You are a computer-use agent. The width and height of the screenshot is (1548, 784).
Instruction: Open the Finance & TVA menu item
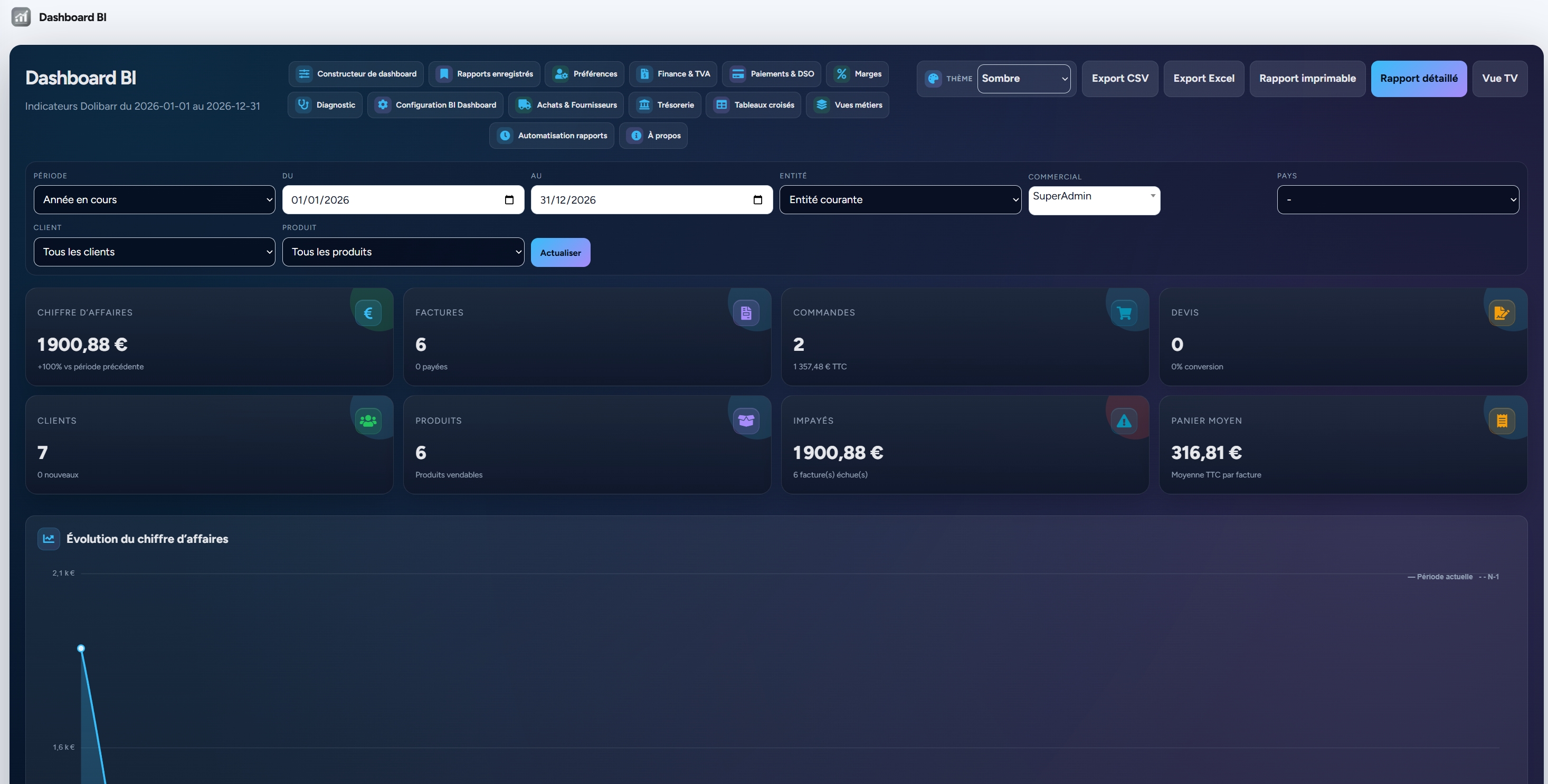click(x=673, y=74)
